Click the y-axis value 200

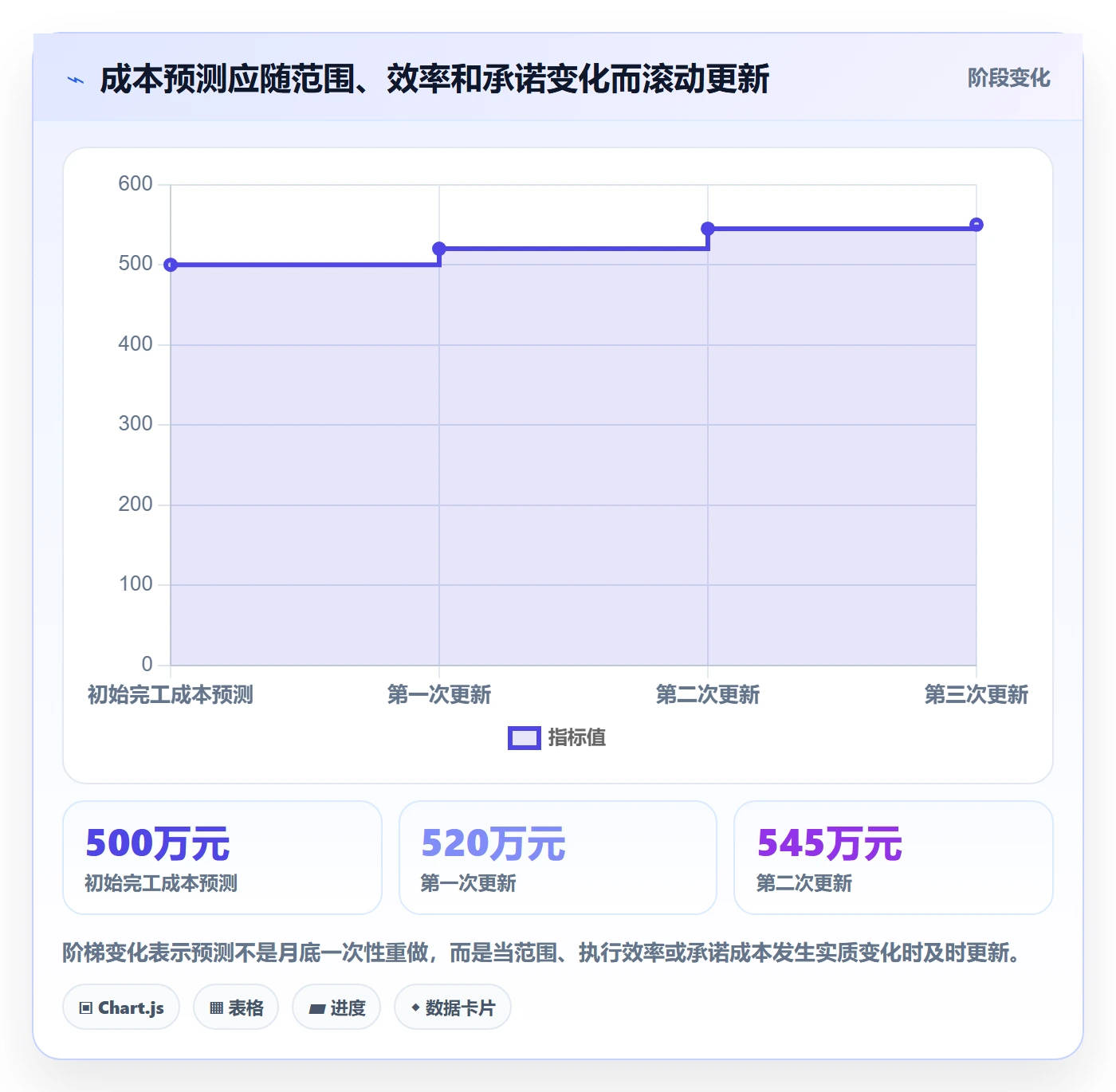point(136,505)
